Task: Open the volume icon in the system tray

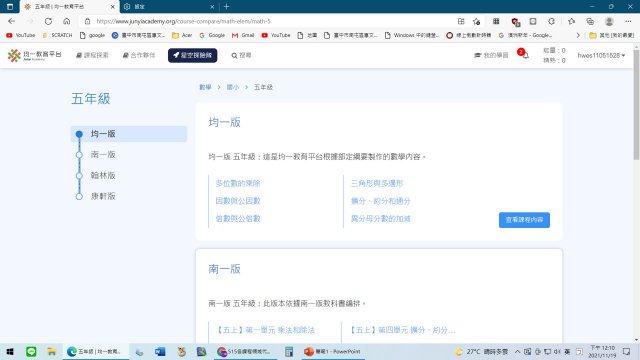Action: click(558, 351)
